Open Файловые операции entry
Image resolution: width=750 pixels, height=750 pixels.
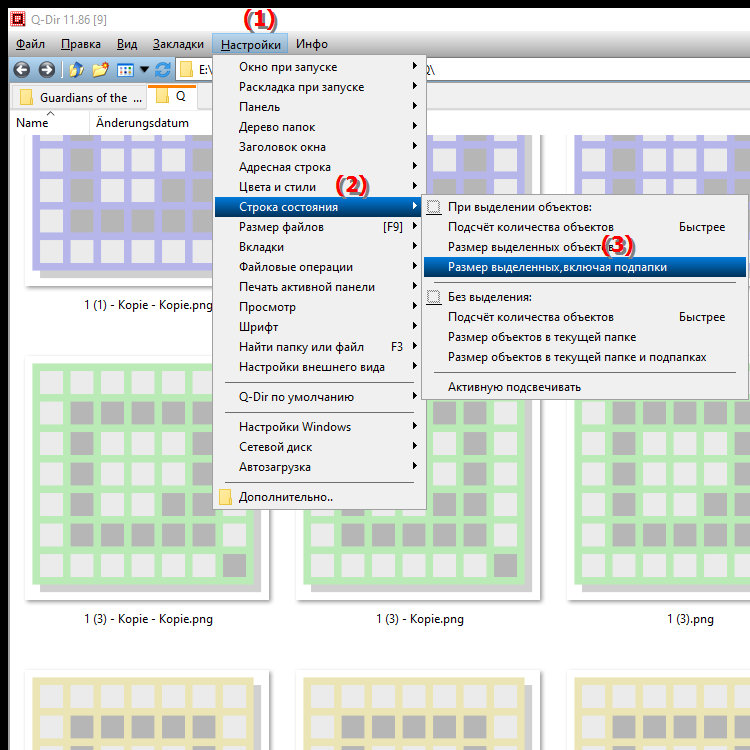[x=318, y=267]
